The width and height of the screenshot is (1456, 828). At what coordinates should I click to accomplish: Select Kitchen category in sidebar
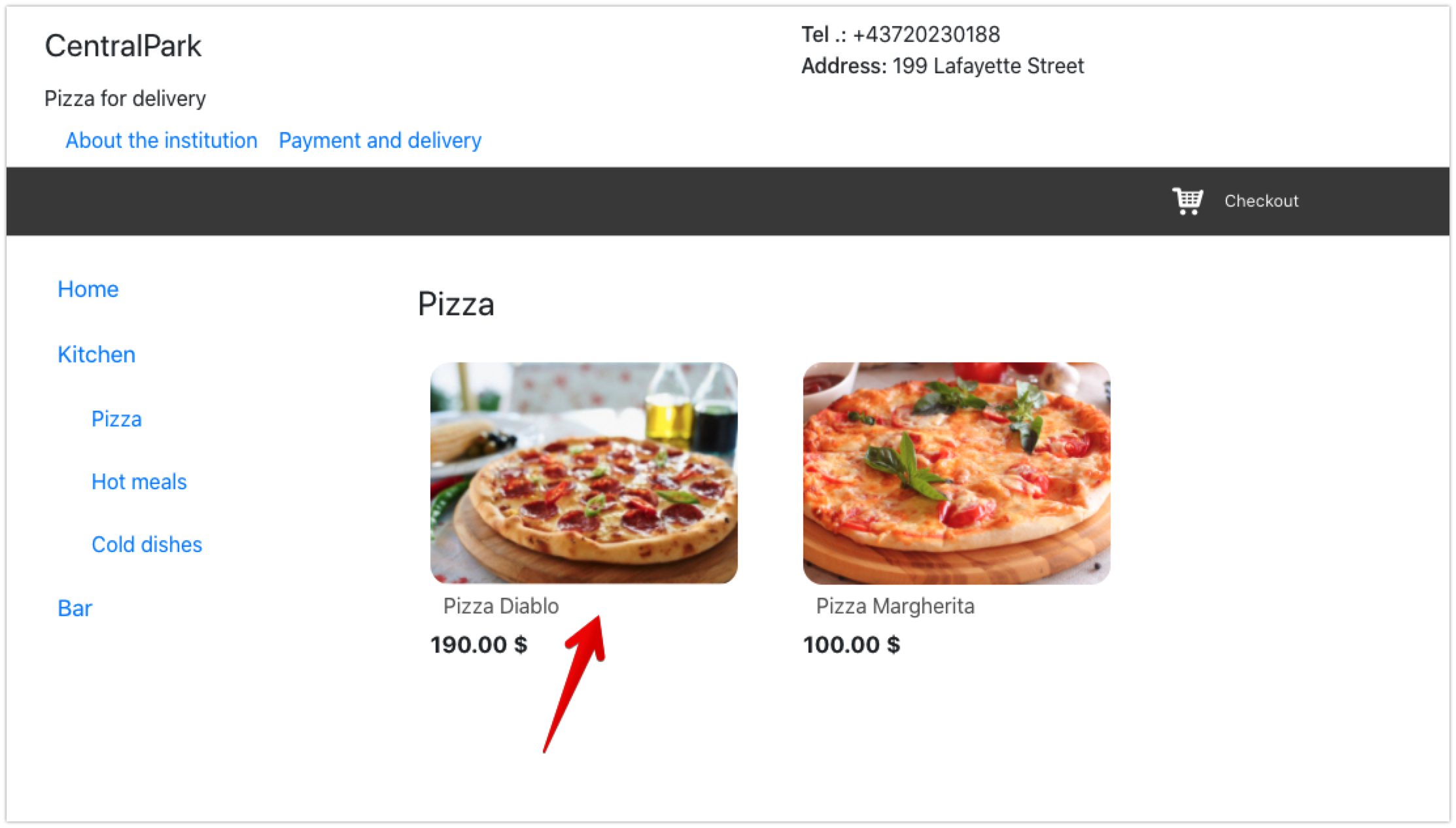coord(97,354)
